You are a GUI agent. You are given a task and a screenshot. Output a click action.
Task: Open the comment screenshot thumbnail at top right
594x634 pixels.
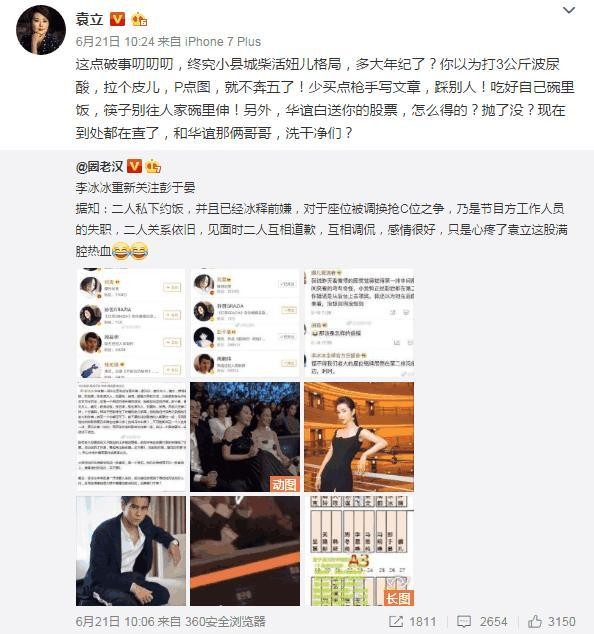359,323
